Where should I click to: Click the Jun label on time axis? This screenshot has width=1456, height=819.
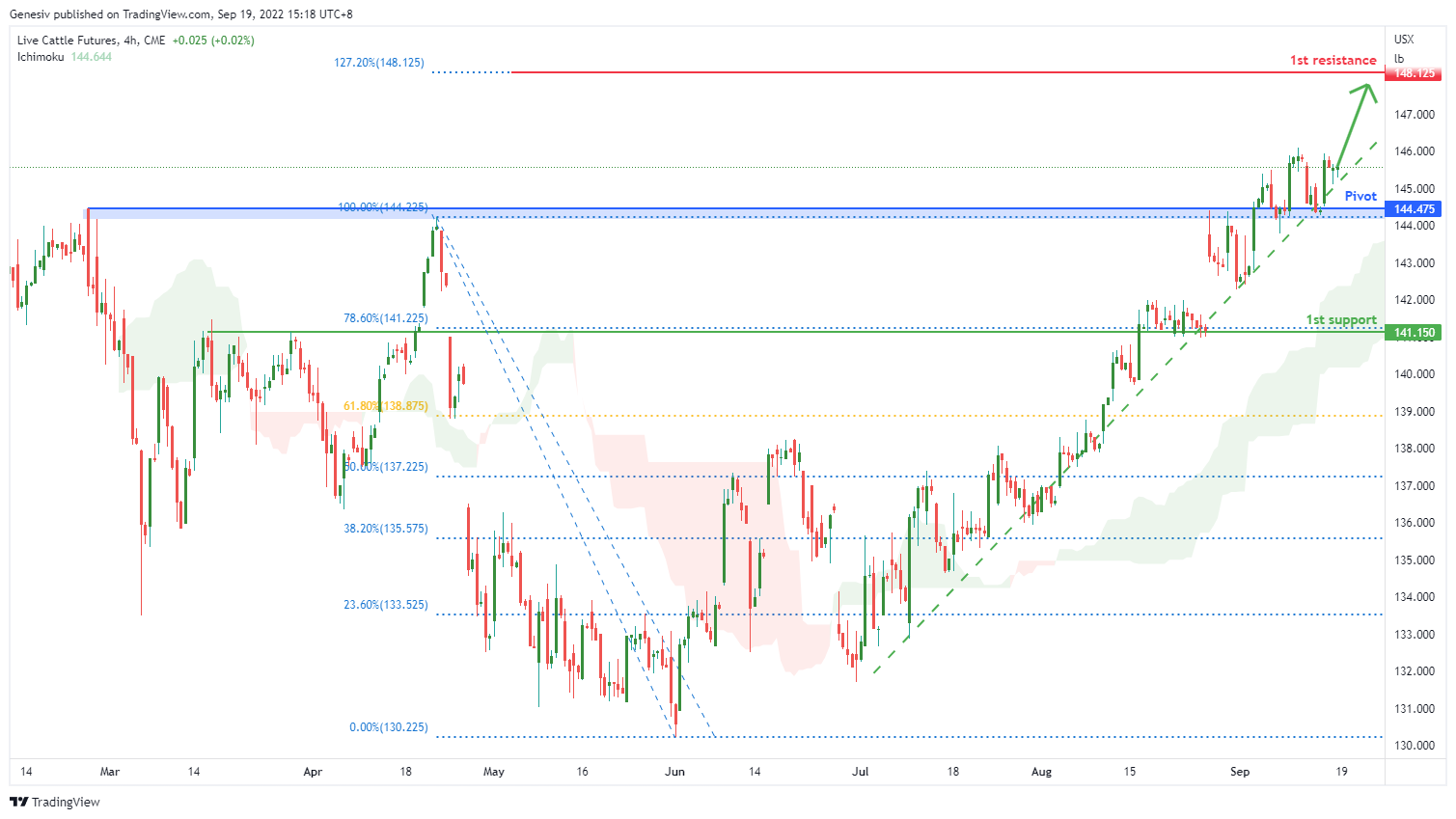[x=675, y=772]
